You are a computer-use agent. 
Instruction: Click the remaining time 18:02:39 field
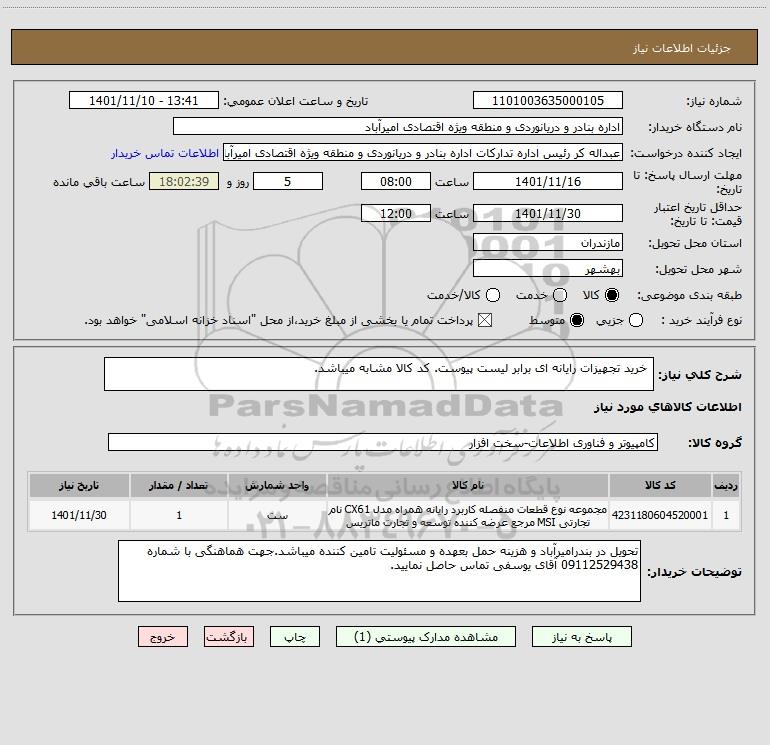coord(184,181)
